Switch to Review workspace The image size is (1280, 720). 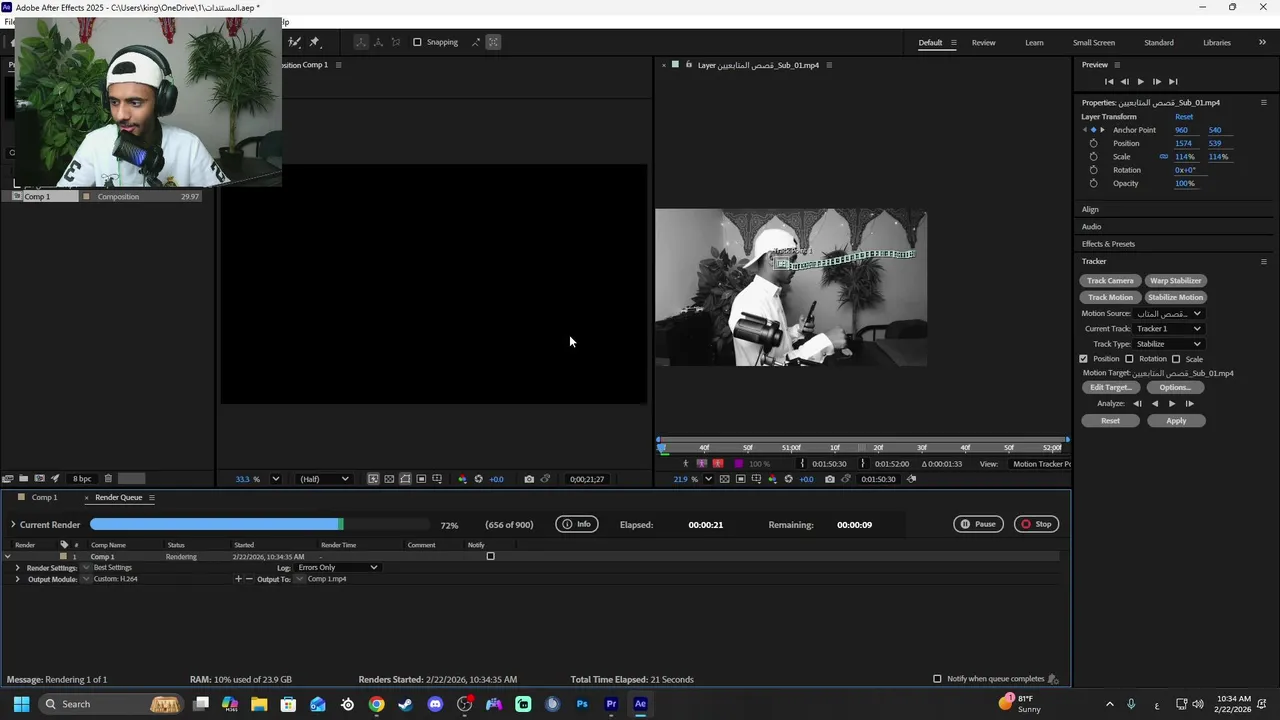click(x=983, y=42)
